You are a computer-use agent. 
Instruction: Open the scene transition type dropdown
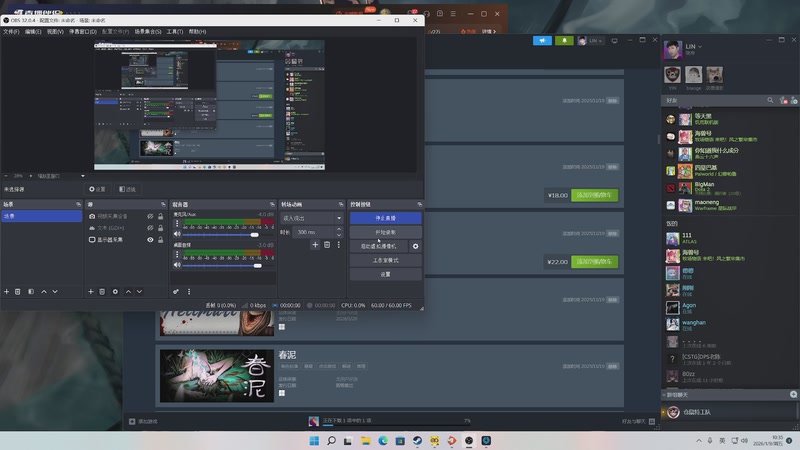[311, 218]
